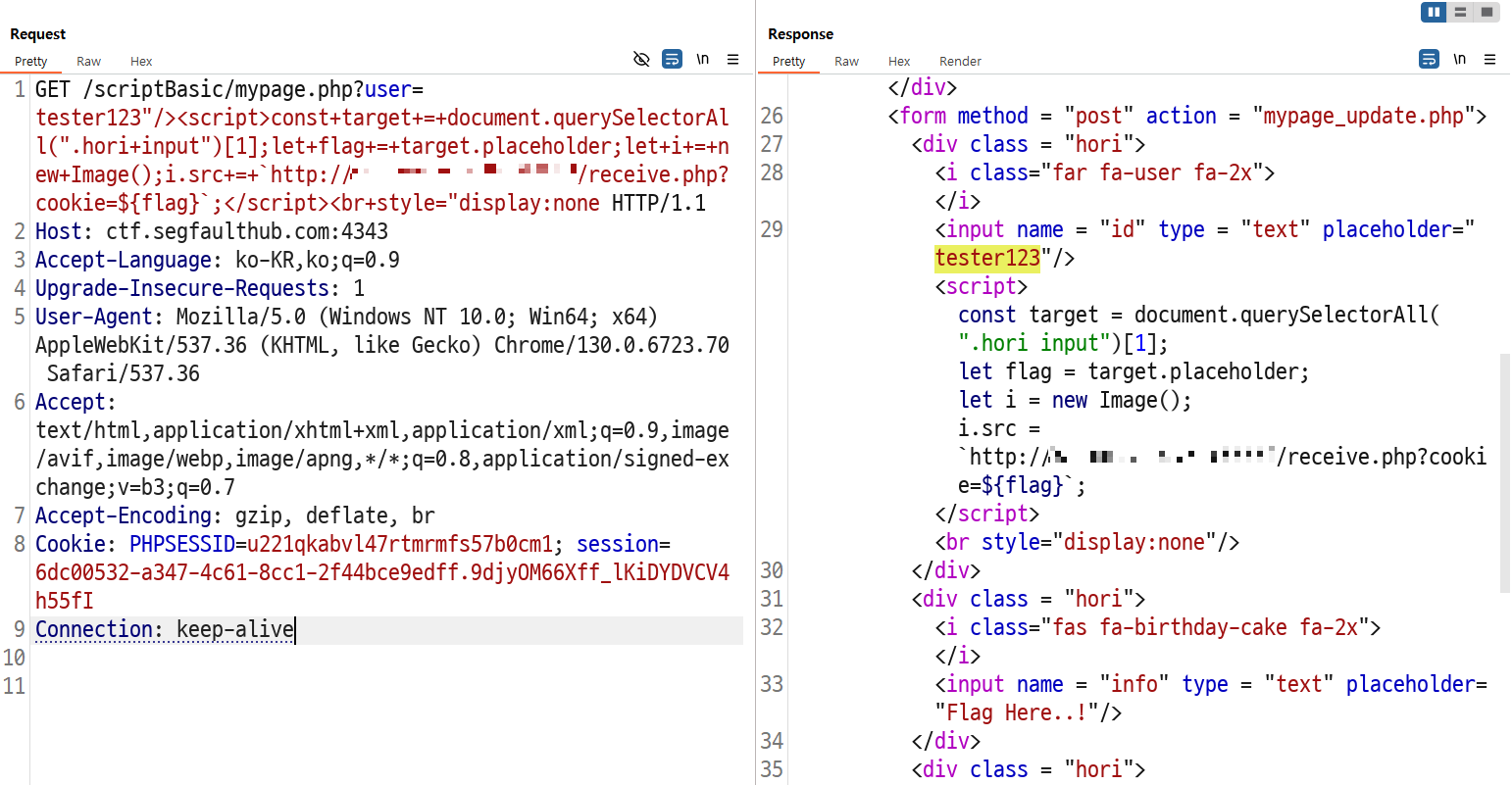Toggle word wrap in the Response panel
The image size is (1512, 785).
pyautogui.click(x=1429, y=60)
